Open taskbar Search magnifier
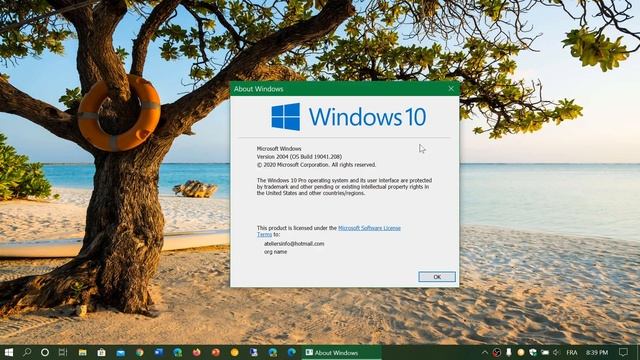The height and width of the screenshot is (360, 640). [x=27, y=352]
